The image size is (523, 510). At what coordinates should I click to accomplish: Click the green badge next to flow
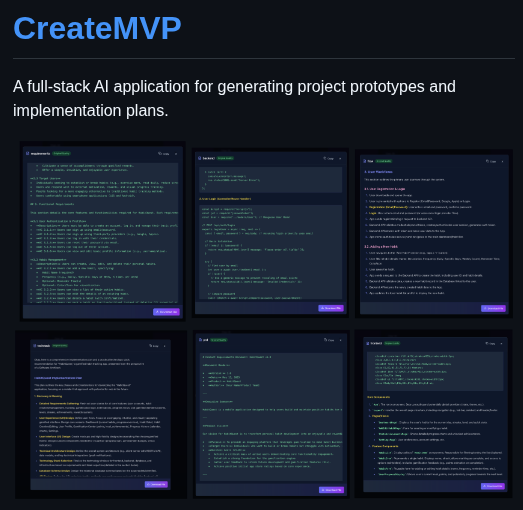pos(384,161)
